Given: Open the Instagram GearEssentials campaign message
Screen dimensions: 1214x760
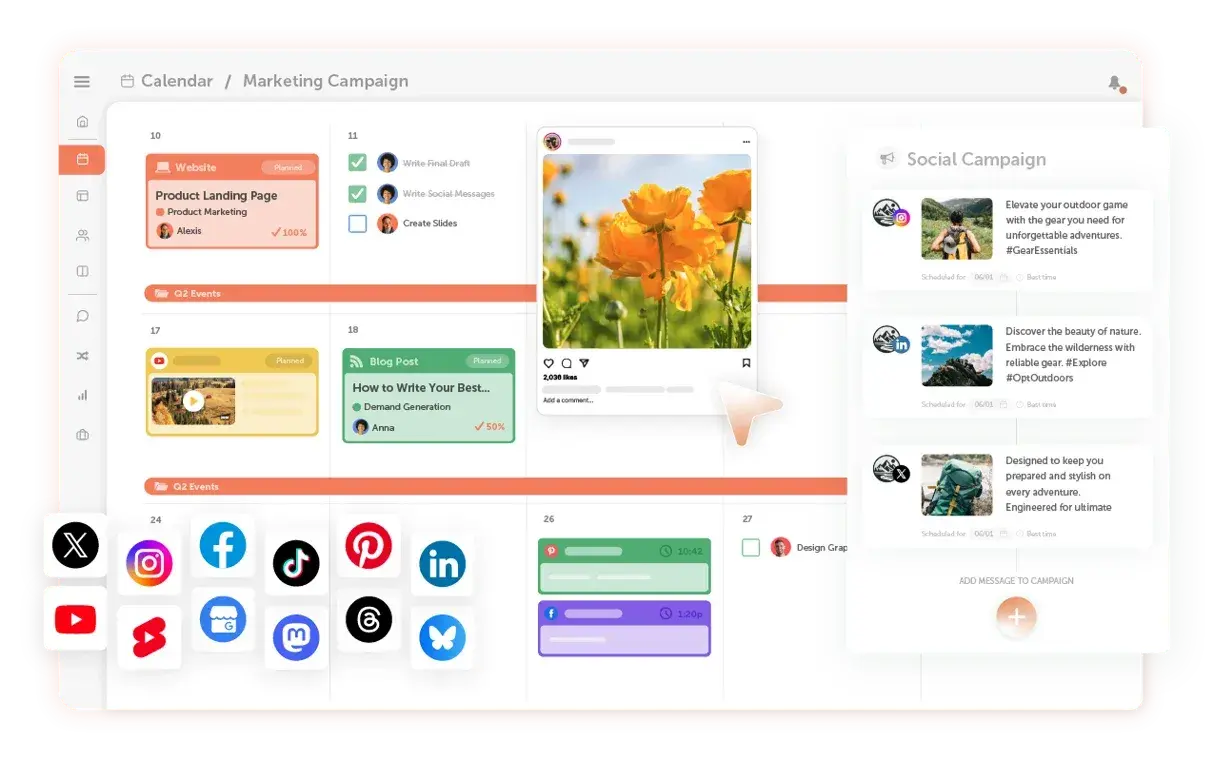Looking at the screenshot, I should pyautogui.click(x=1007, y=240).
